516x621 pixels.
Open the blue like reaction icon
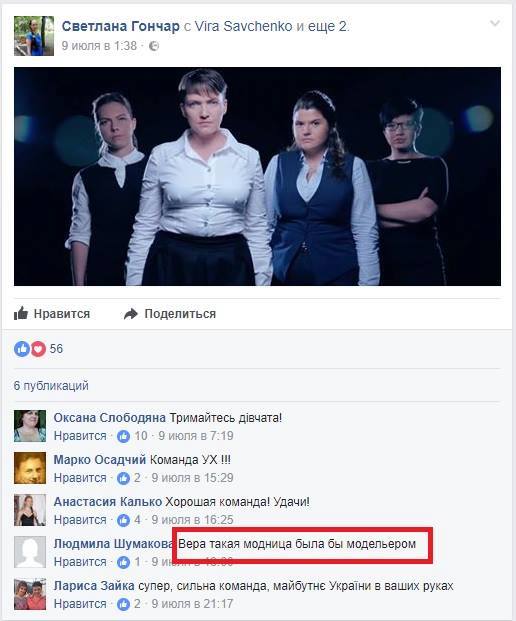(22, 349)
